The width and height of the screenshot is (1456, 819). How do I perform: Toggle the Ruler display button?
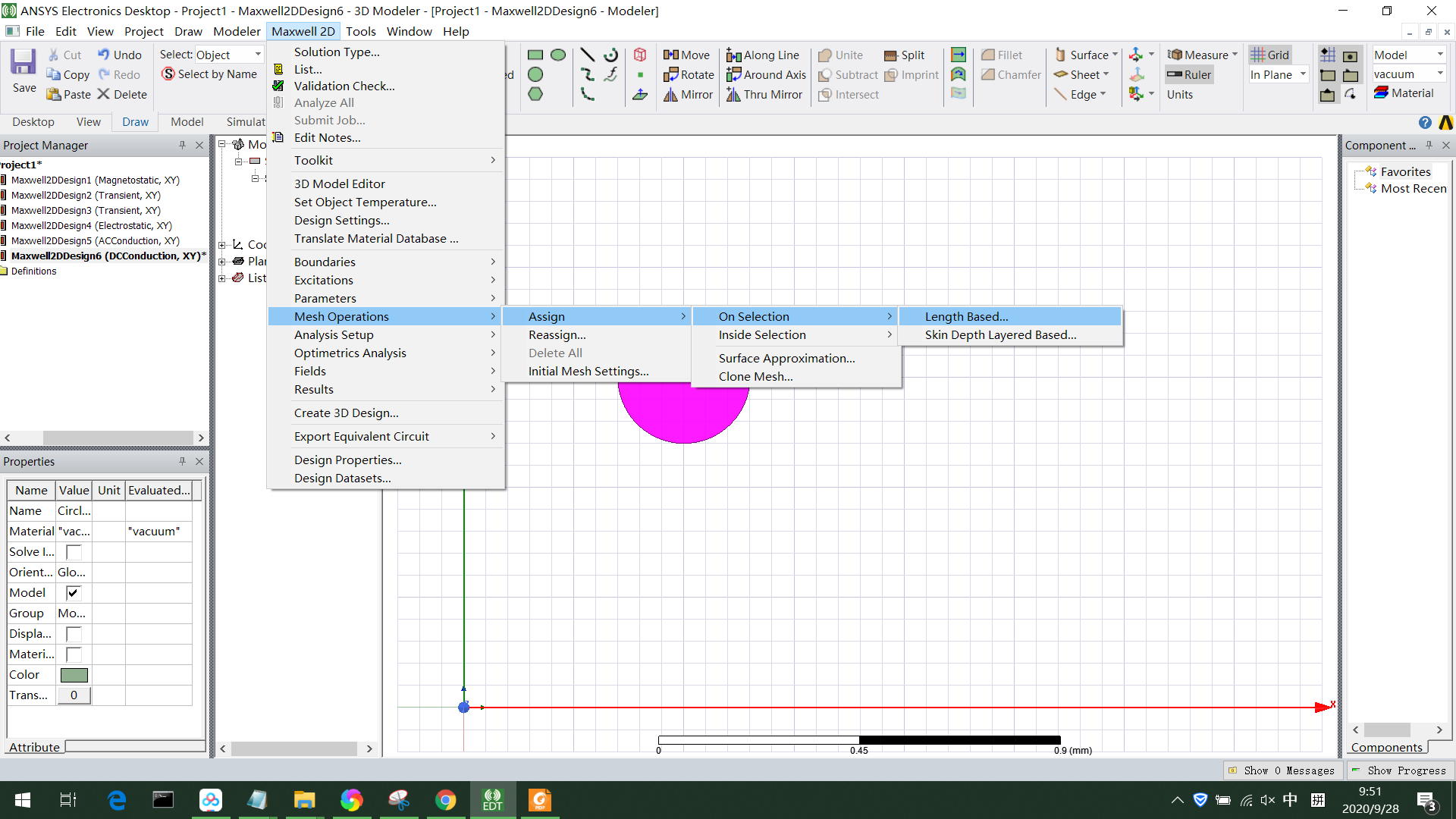pos(1188,74)
